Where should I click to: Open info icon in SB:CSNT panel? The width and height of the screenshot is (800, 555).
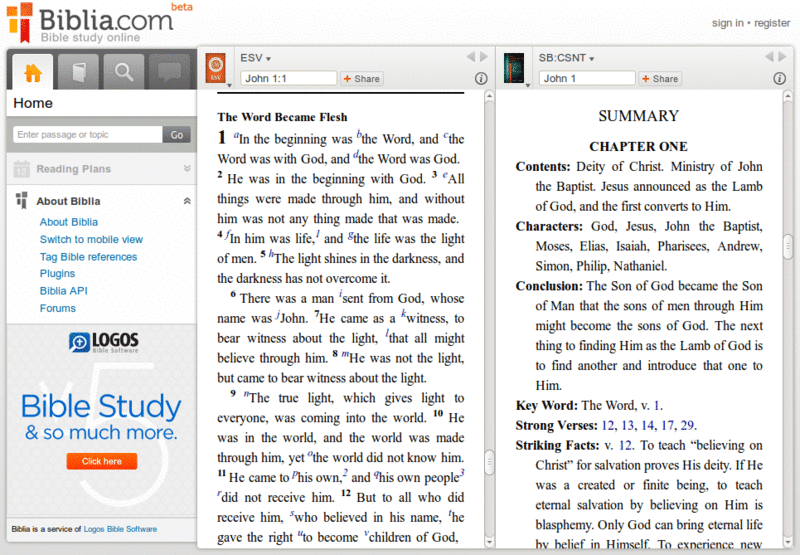pyautogui.click(x=779, y=78)
